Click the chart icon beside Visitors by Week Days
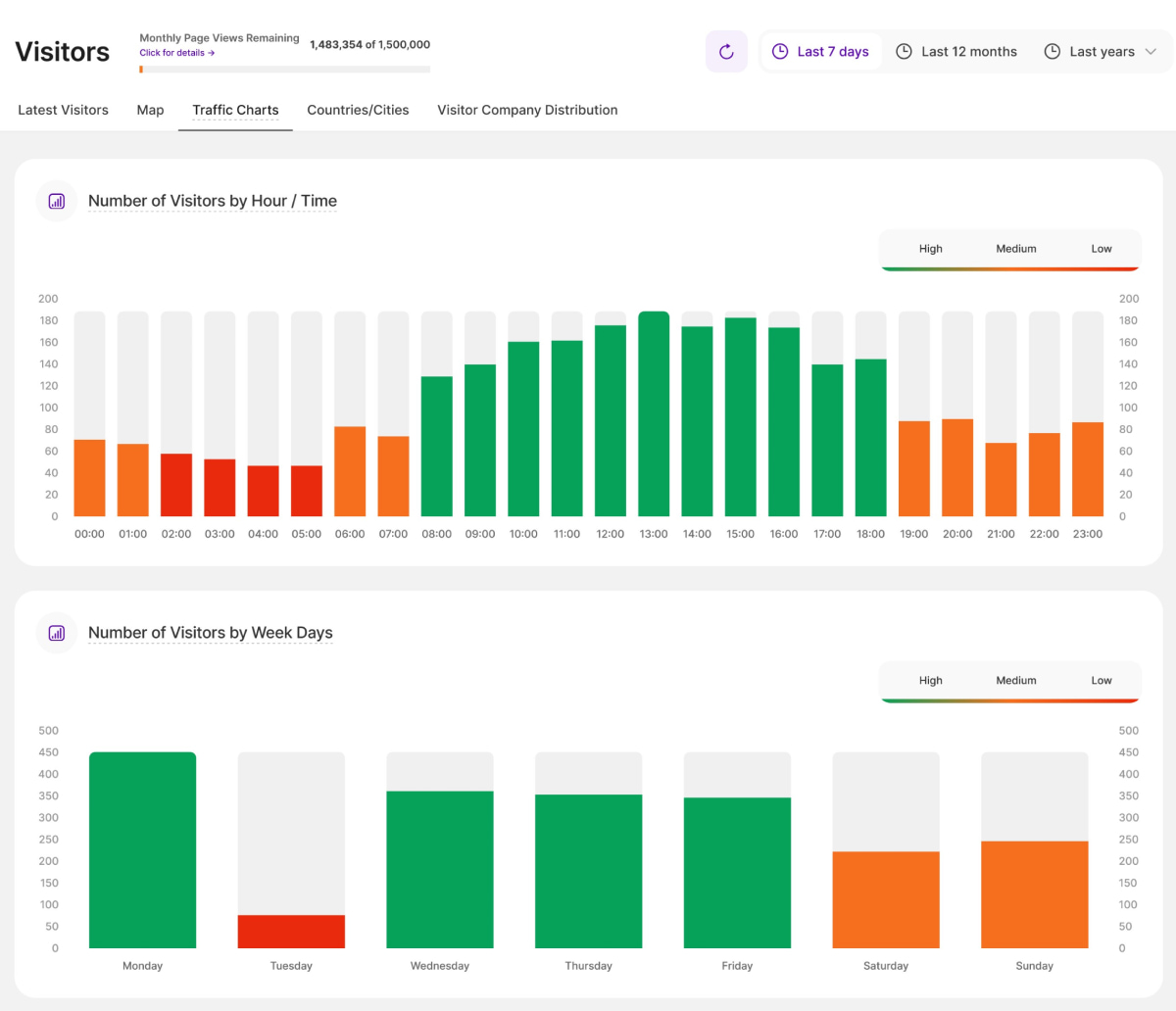This screenshot has width=1176, height=1011. tap(57, 633)
